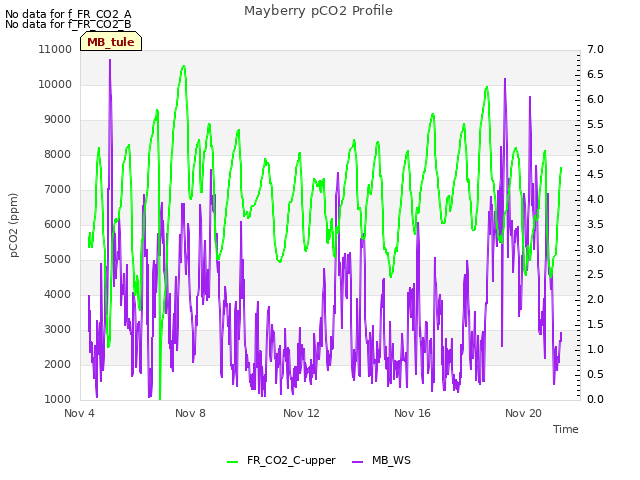Screen dimensions: 640x480
Task: Click the 3.5 right axis value
Action: click(x=595, y=224)
